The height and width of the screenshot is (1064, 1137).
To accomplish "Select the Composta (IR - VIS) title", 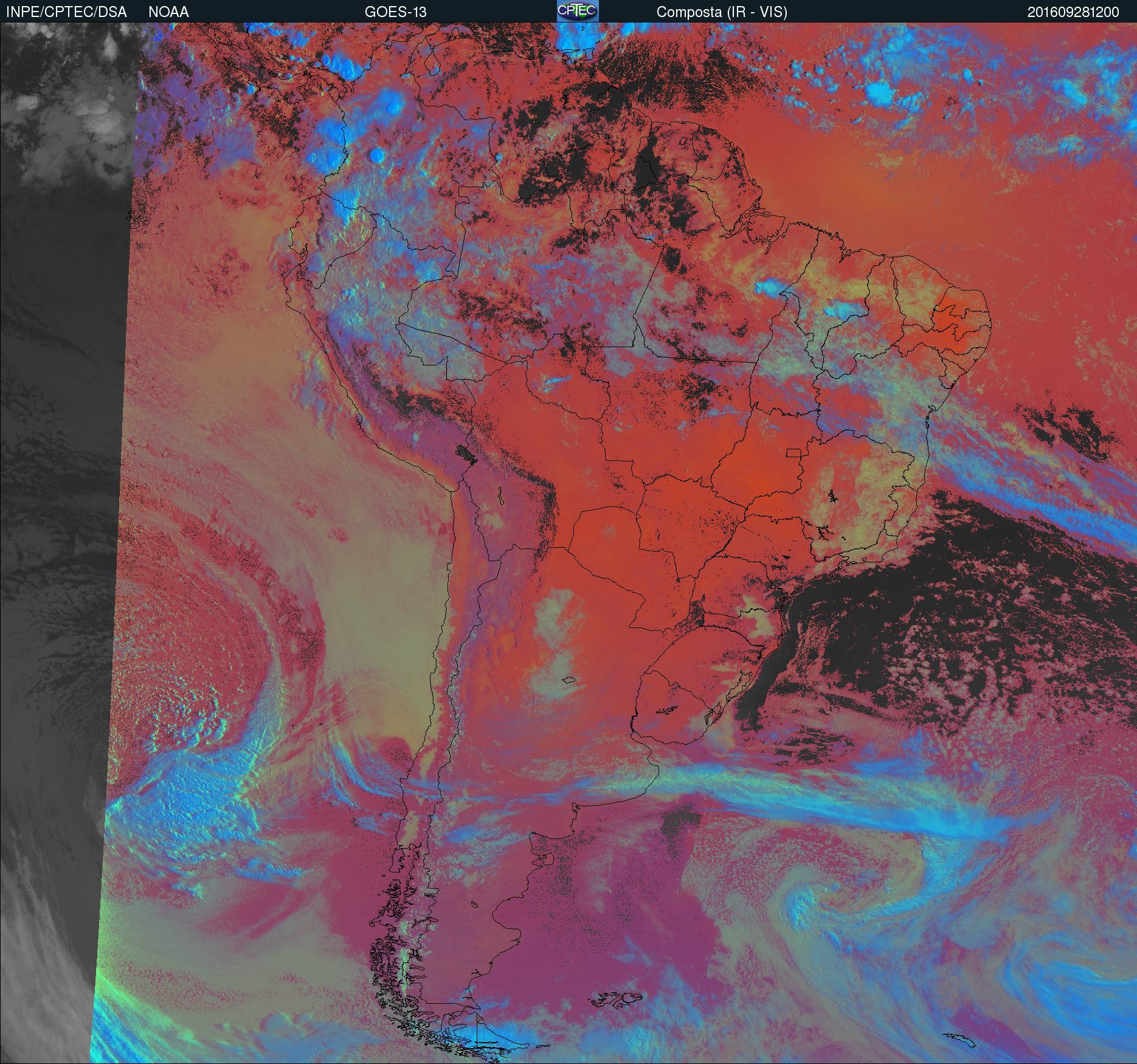I will click(722, 12).
